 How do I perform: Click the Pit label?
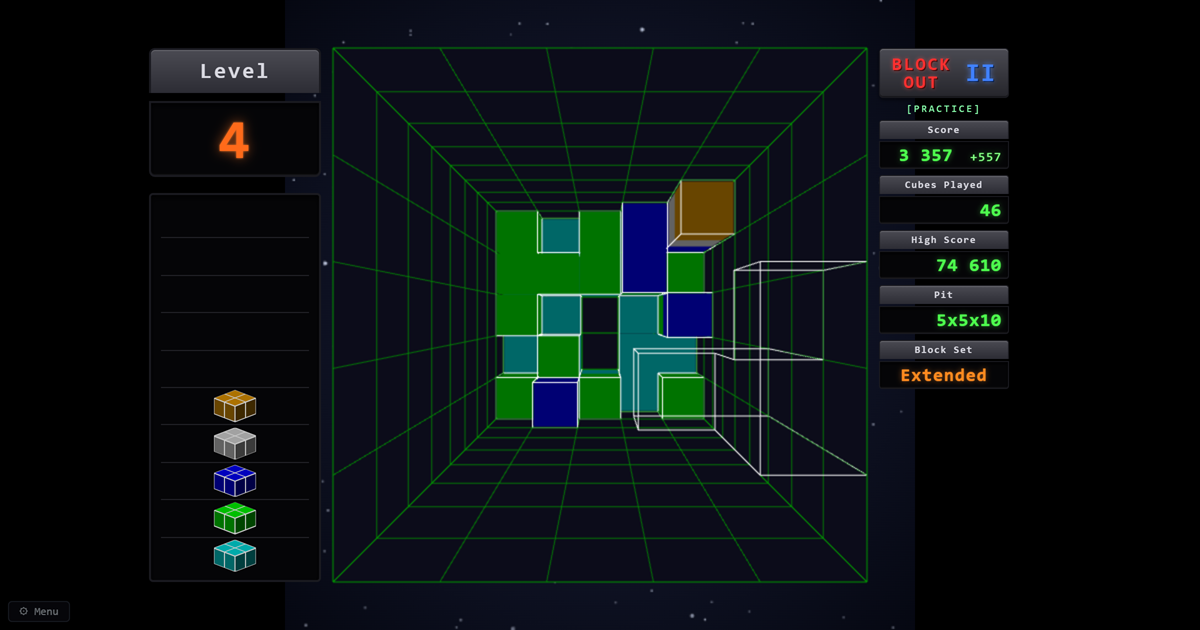pyautogui.click(x=944, y=295)
